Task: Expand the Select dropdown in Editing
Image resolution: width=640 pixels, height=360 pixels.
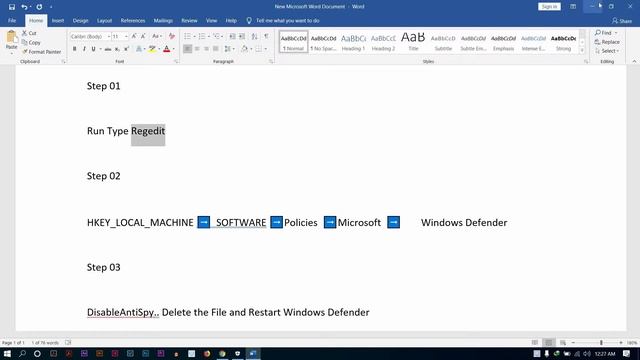Action: [607, 51]
